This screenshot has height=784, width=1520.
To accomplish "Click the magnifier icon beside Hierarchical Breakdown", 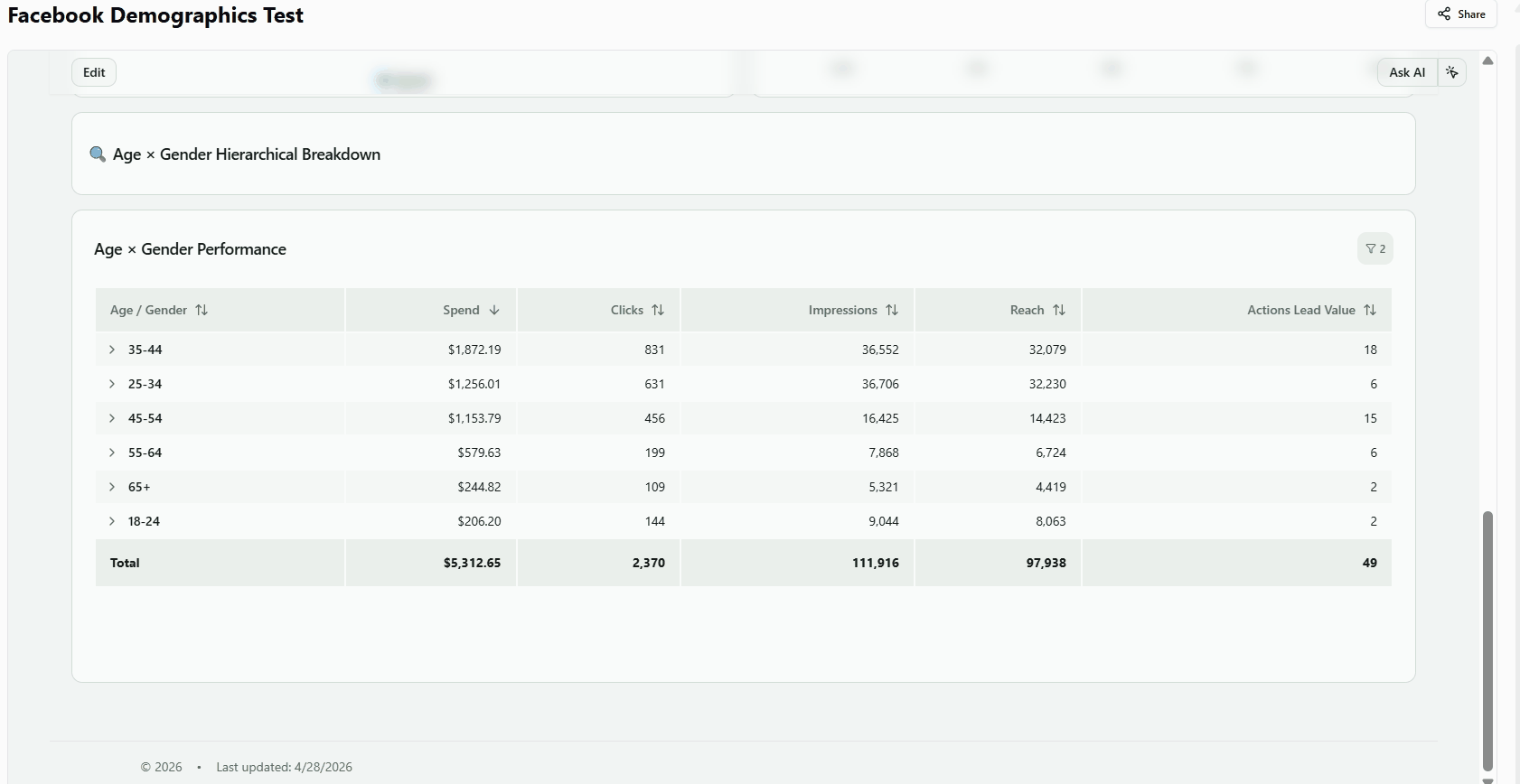I will (98, 154).
